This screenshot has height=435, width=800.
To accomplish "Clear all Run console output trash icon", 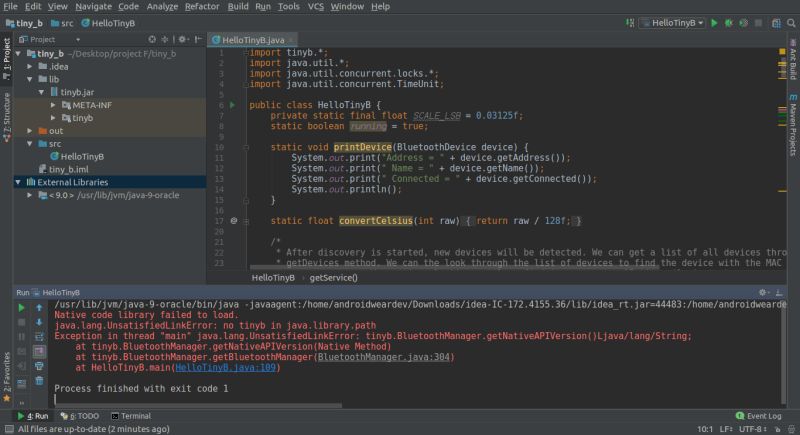I will pos(39,381).
